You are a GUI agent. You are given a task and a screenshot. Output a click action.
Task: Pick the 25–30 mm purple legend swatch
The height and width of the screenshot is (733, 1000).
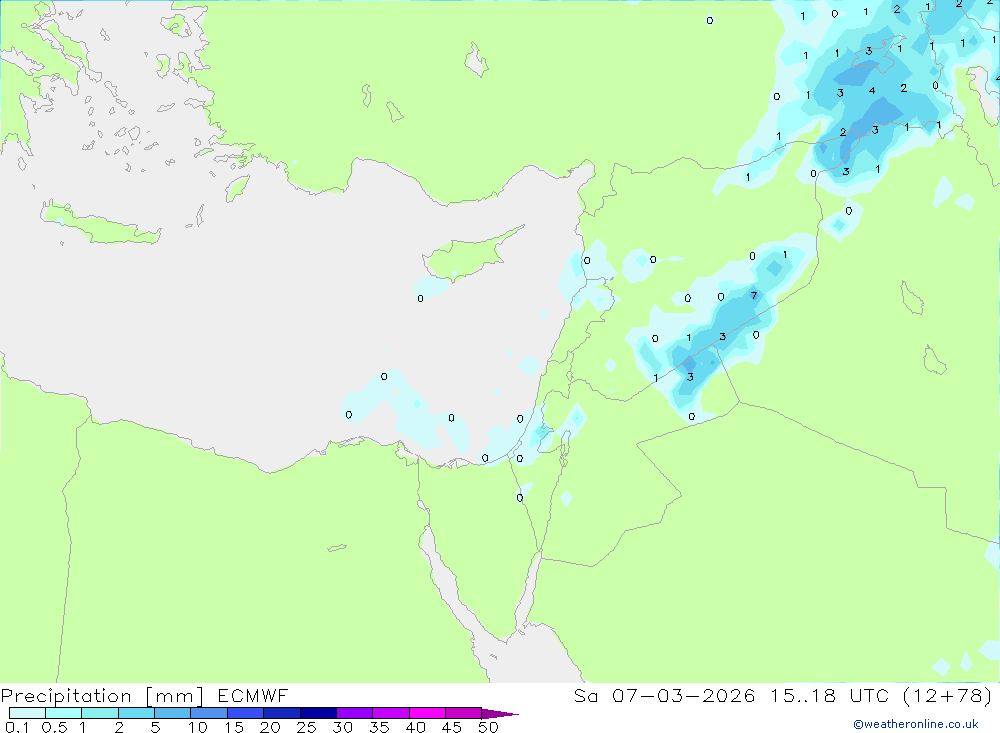318,713
